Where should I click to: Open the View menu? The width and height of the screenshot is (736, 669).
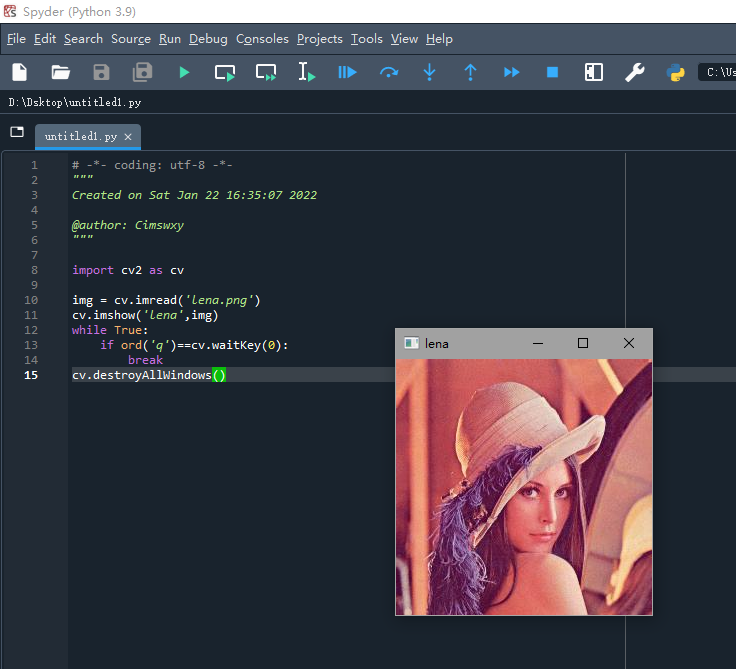pyautogui.click(x=404, y=39)
